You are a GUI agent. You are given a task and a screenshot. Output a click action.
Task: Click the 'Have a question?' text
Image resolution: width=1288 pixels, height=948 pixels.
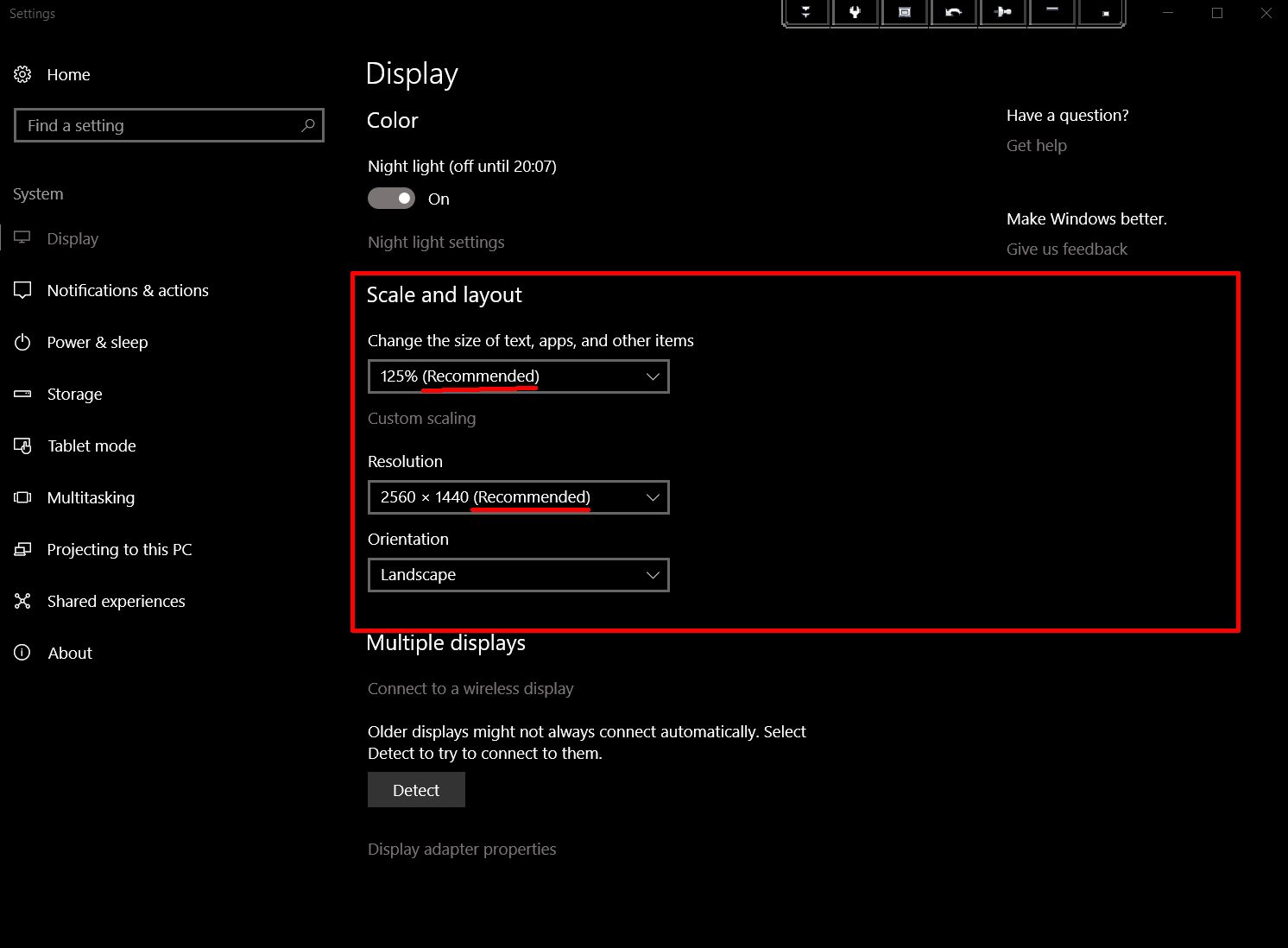click(x=1068, y=116)
